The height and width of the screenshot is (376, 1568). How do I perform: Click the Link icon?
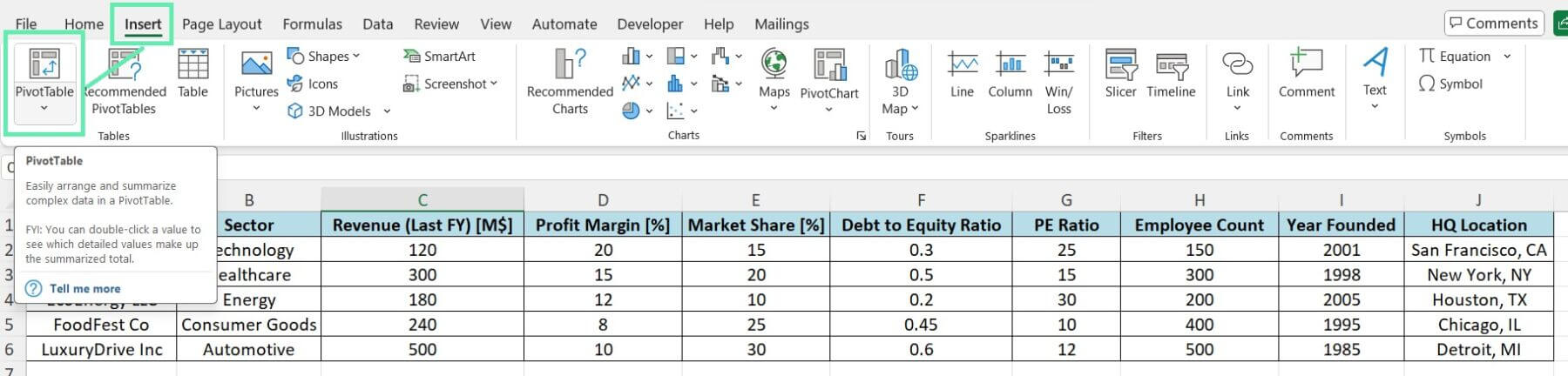[x=1237, y=64]
